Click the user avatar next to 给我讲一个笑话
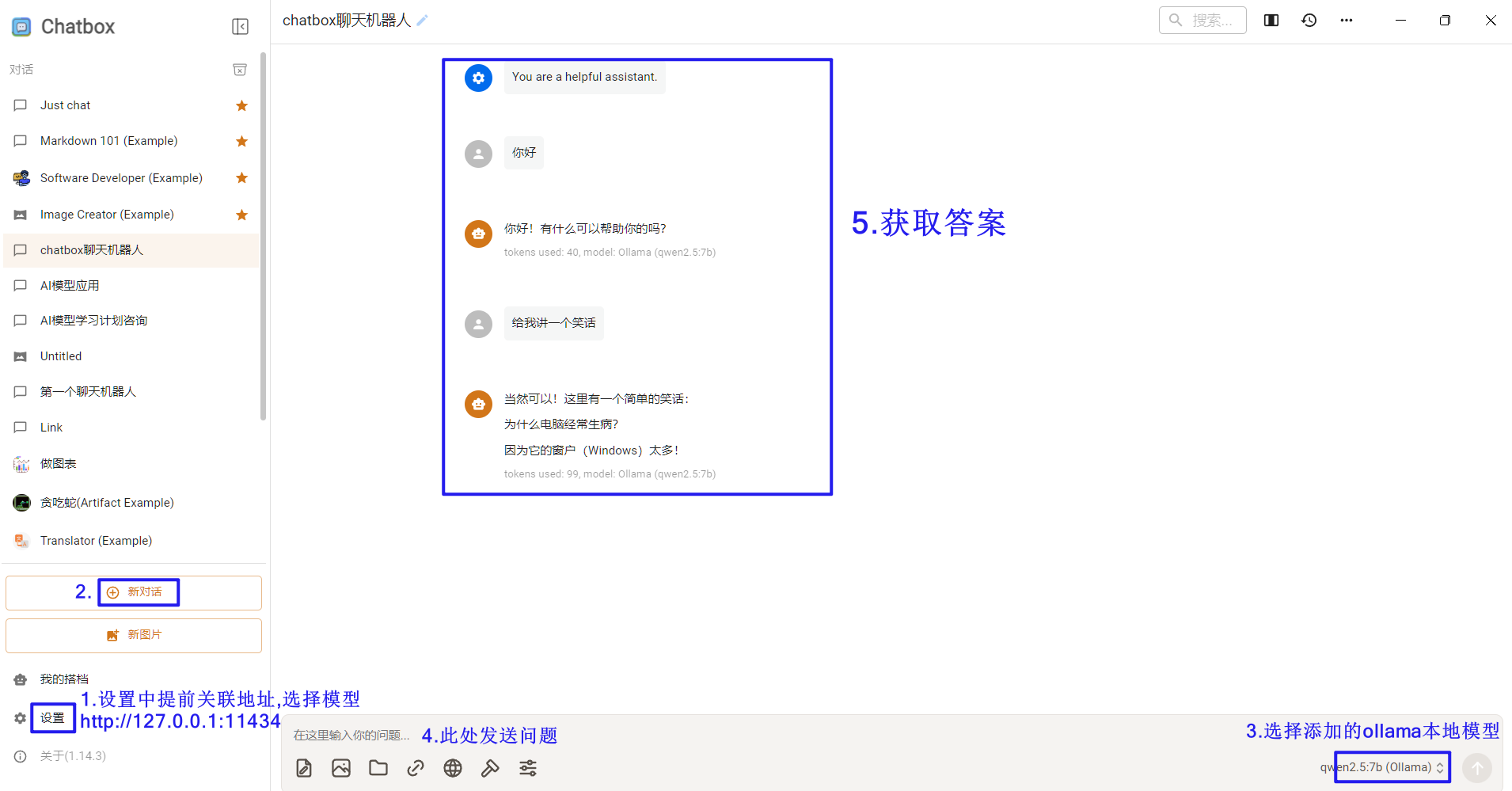 [x=478, y=324]
